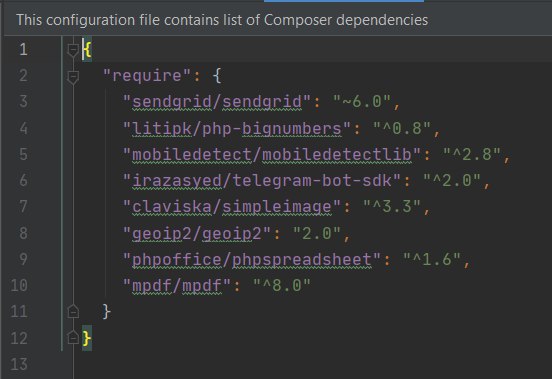Image resolution: width=552 pixels, height=379 pixels.
Task: Click the "^3.3" version value
Action: (x=392, y=207)
